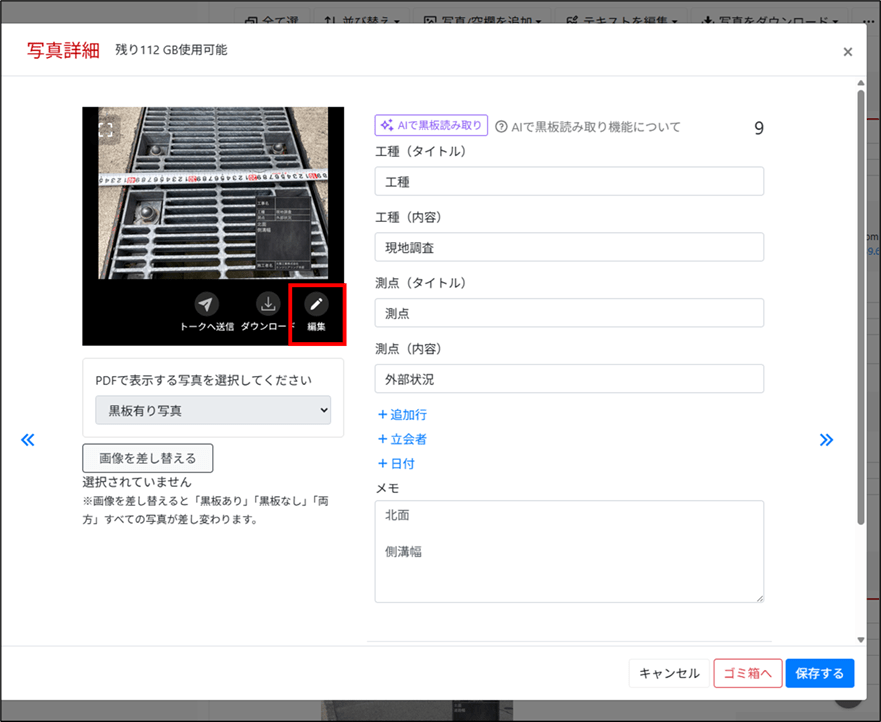Move photo to trash with ゴミ箱へ
Viewport: 881px width, 722px height.
point(747,673)
